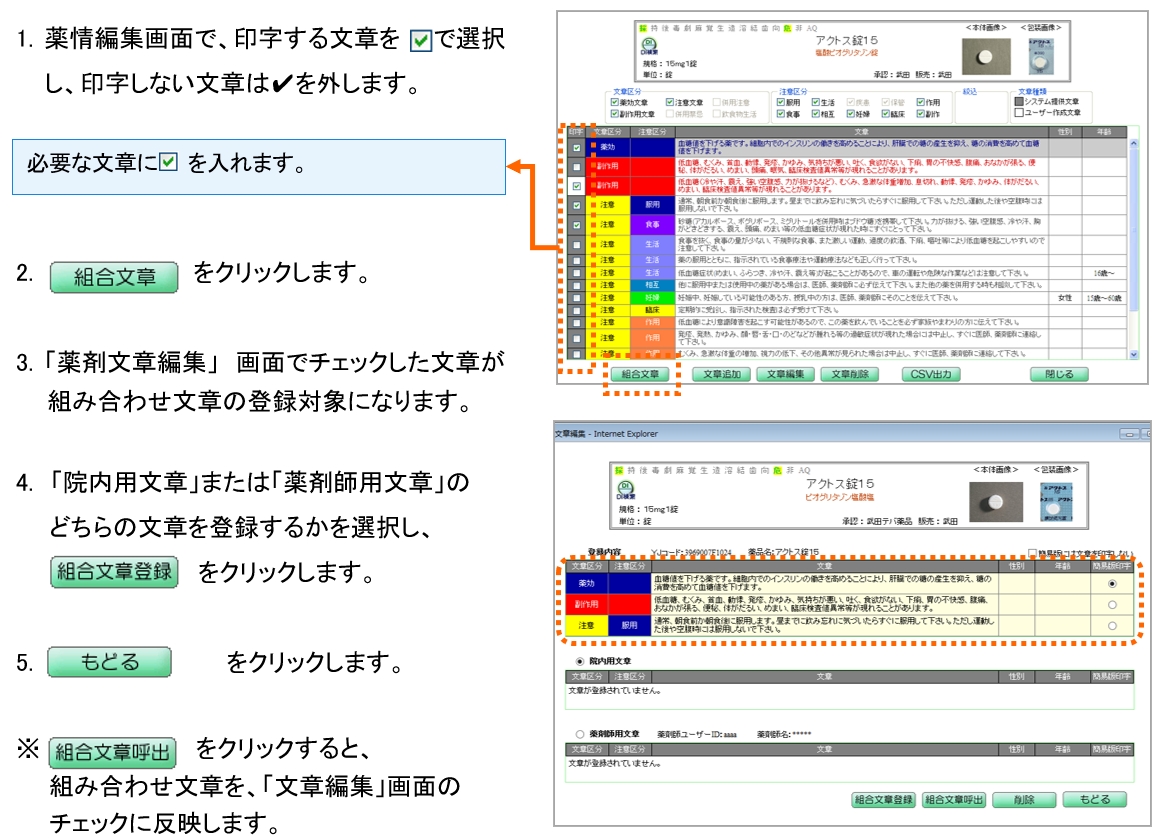Click the 文章編集 button below the list
This screenshot has width=1163, height=838.
tap(785, 375)
